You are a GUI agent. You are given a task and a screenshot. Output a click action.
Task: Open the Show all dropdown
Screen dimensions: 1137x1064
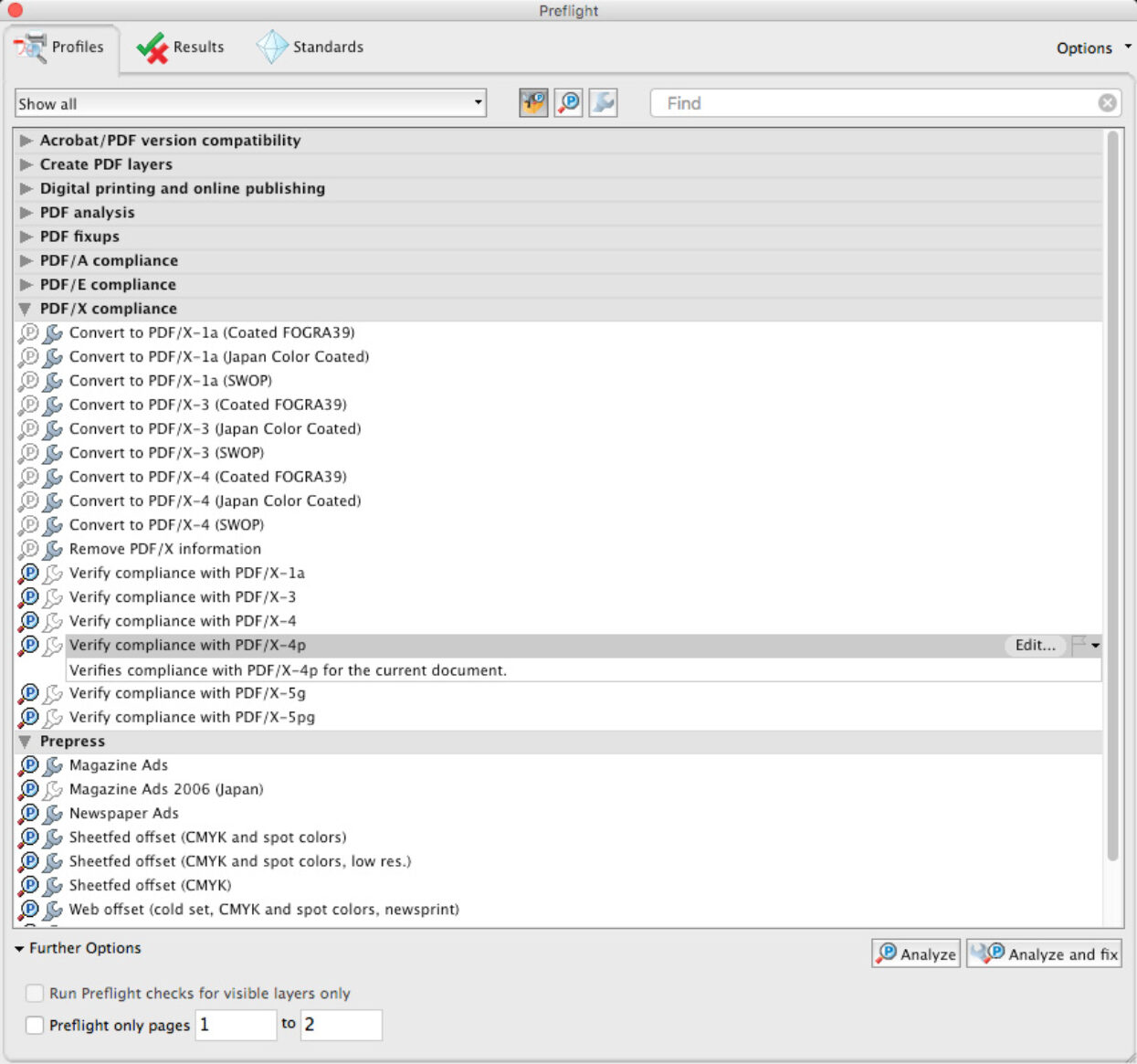250,103
